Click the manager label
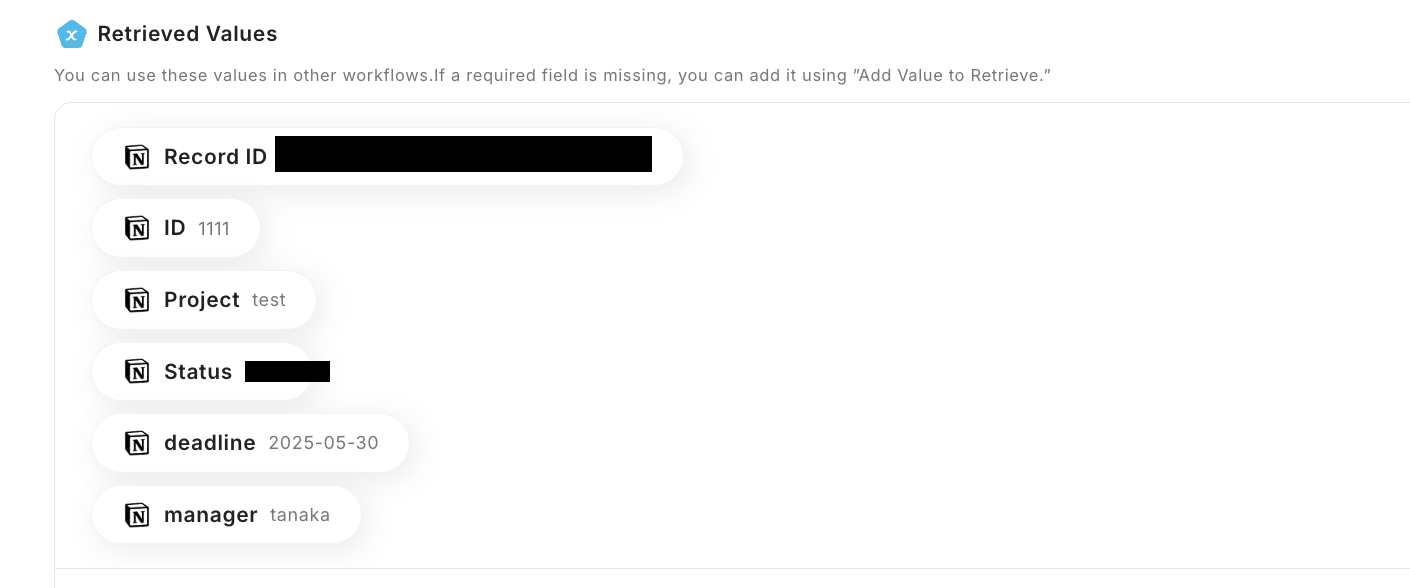This screenshot has width=1410, height=588. pos(211,515)
